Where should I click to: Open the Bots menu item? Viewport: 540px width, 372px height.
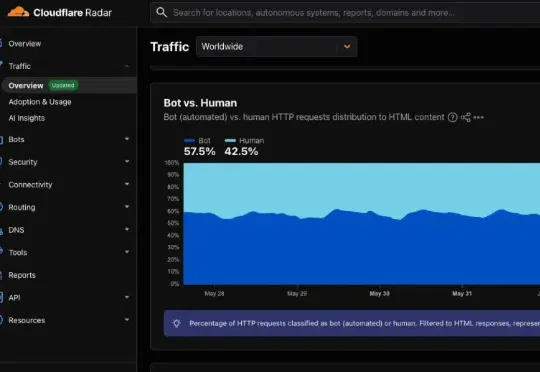click(x=16, y=140)
